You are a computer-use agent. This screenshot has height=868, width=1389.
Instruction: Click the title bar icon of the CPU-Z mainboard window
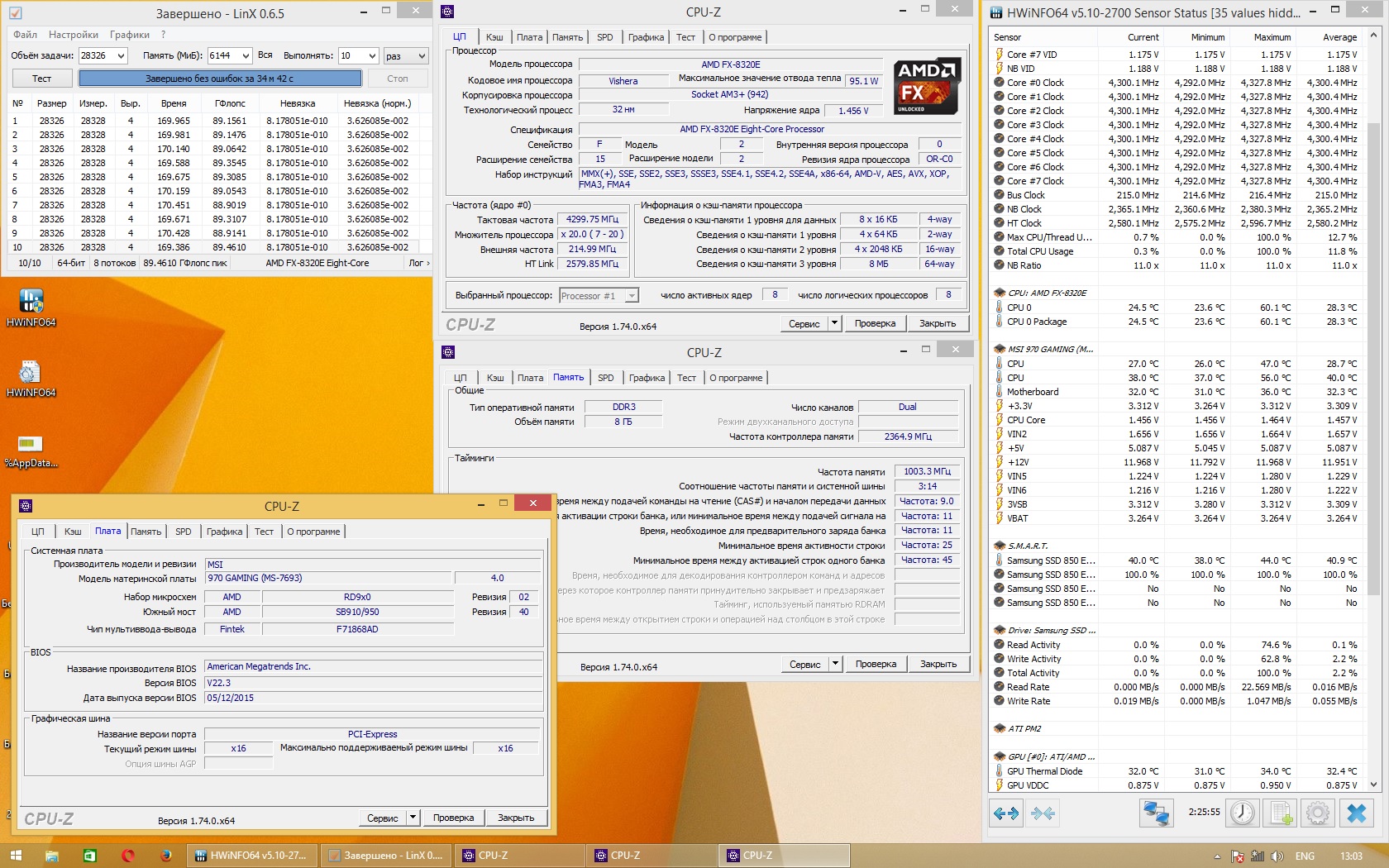[26, 506]
